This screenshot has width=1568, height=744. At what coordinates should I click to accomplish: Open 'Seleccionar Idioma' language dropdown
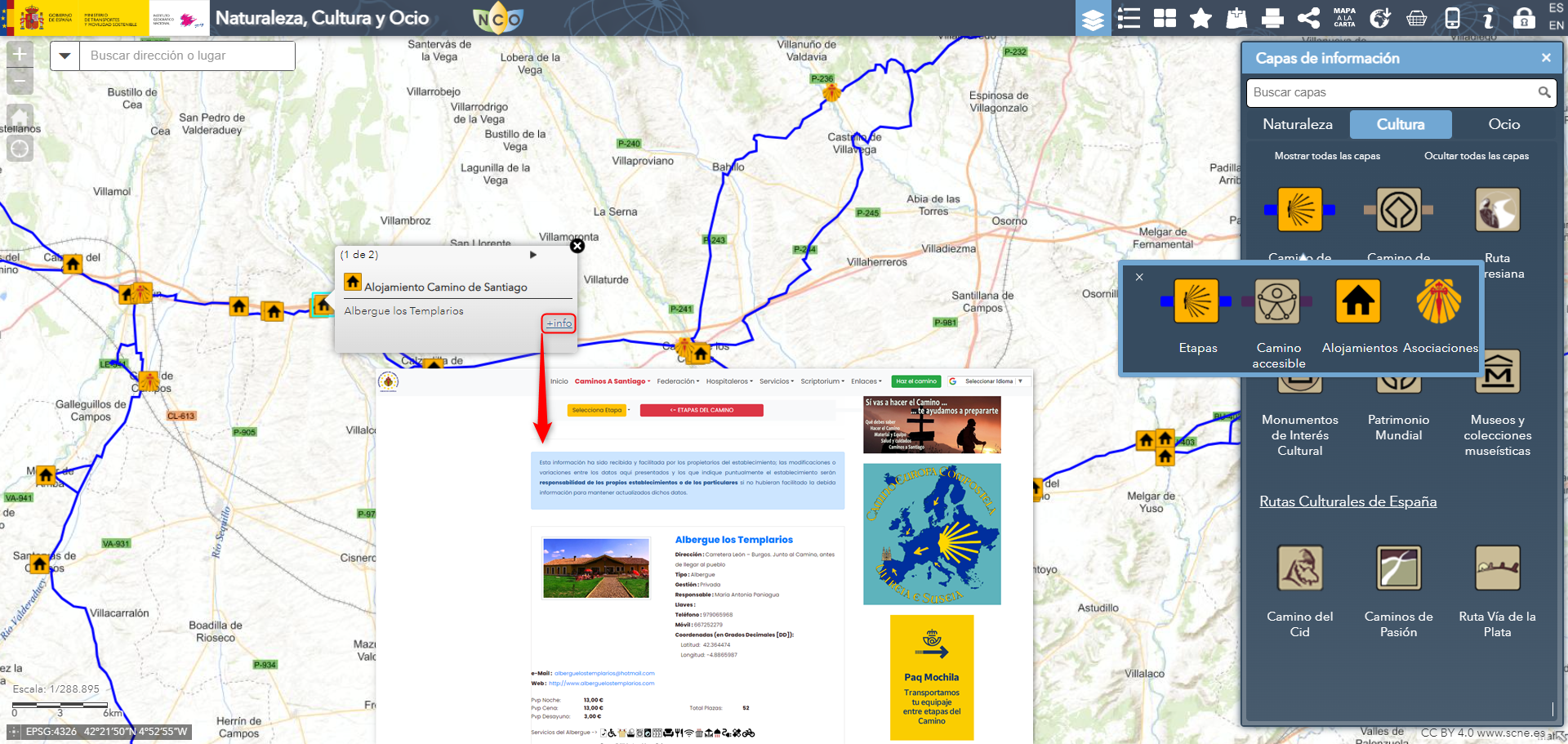(987, 381)
